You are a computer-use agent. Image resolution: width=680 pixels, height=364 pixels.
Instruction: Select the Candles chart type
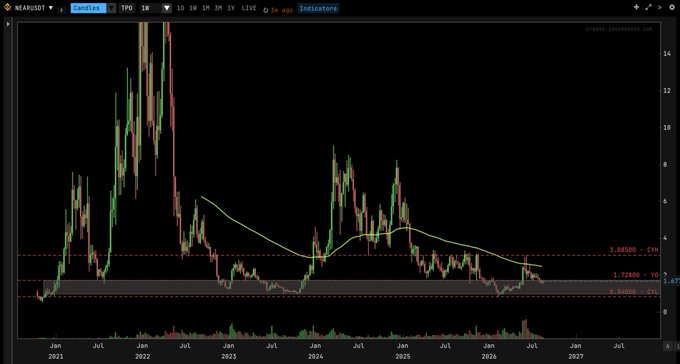click(x=88, y=8)
